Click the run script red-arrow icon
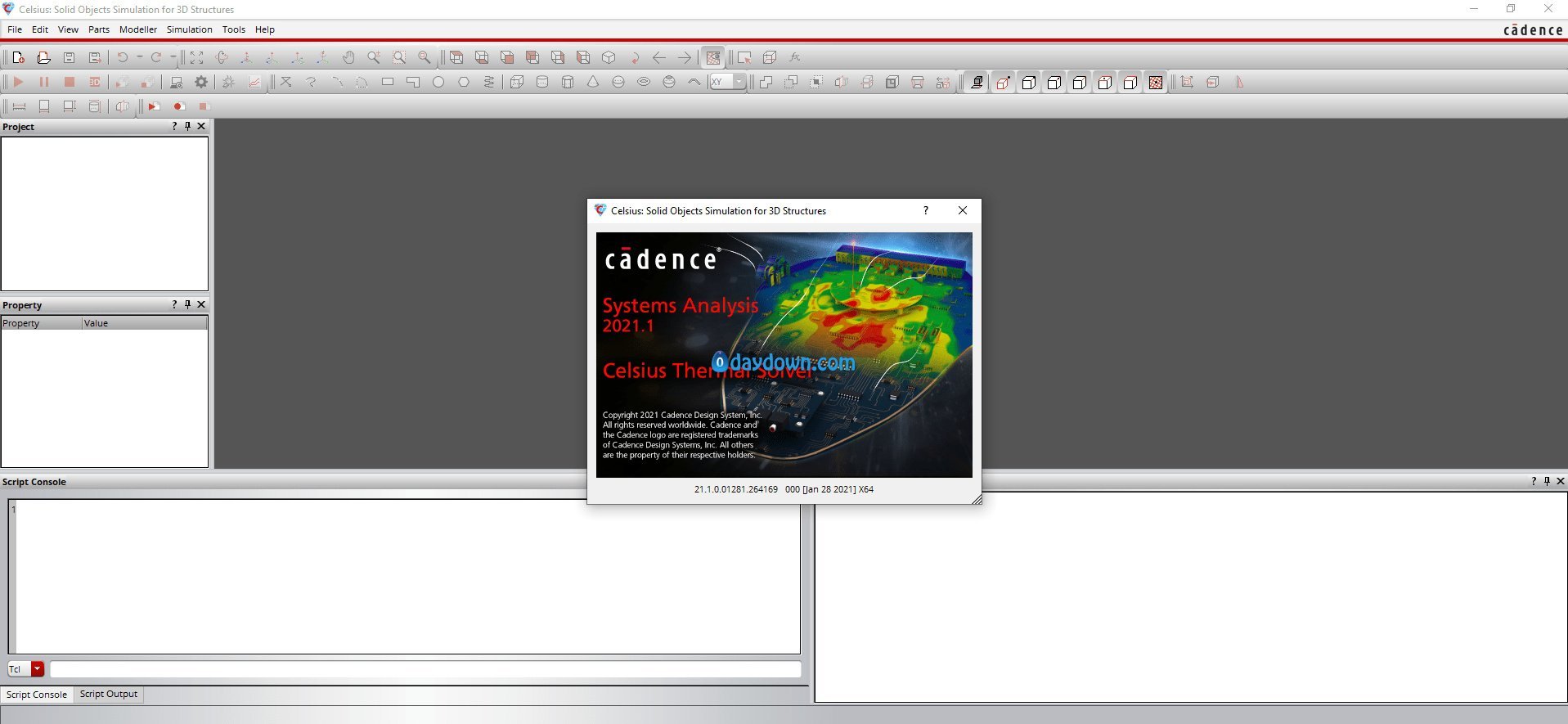The image size is (1568, 724). [x=154, y=106]
